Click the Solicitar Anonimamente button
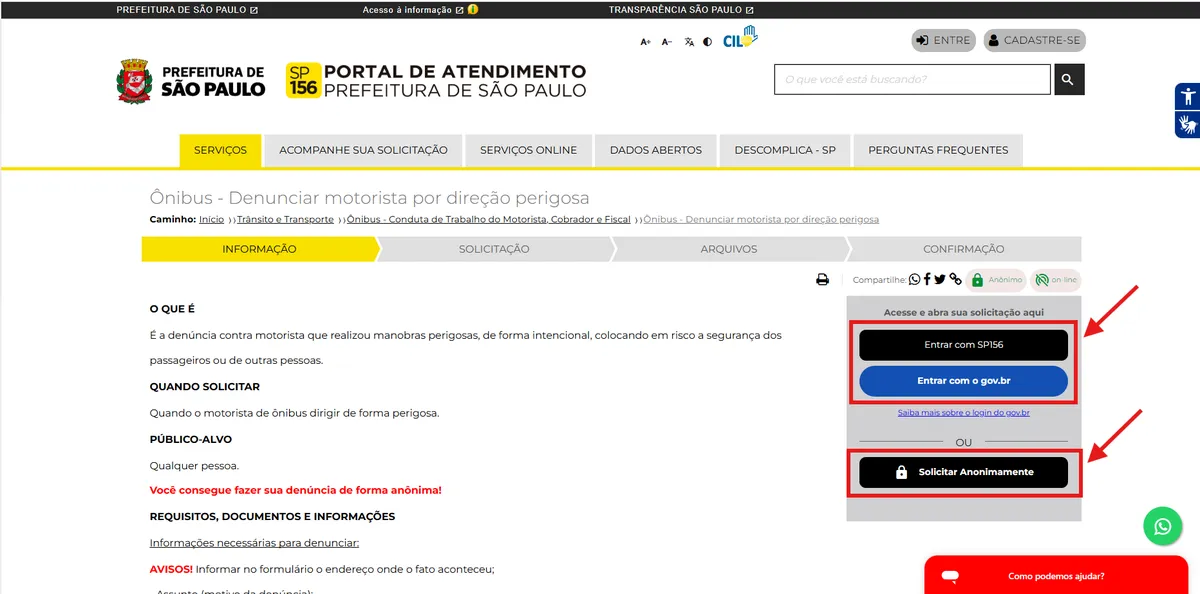Screen dimensions: 1200x594 coord(963,471)
